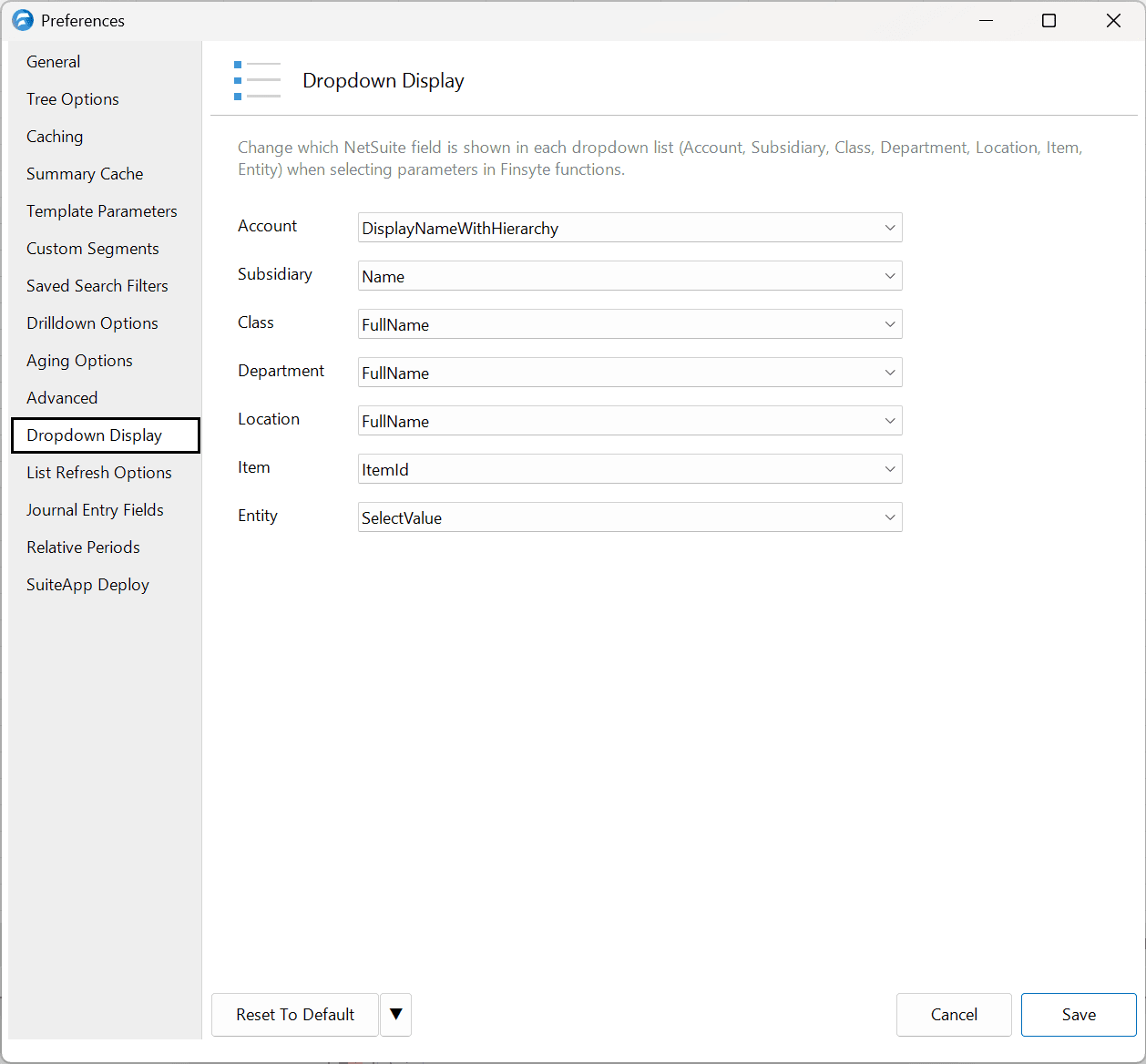Open the Location dropdown
1146x1064 pixels.
tap(629, 421)
